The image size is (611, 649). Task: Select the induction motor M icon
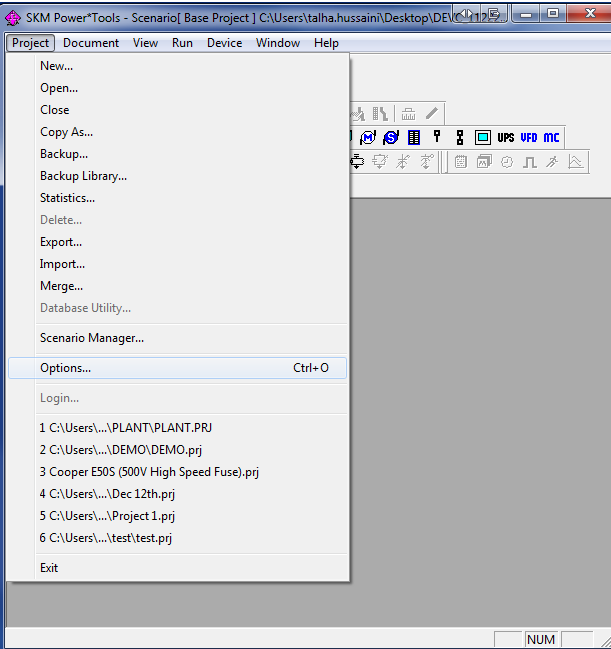[x=368, y=137]
